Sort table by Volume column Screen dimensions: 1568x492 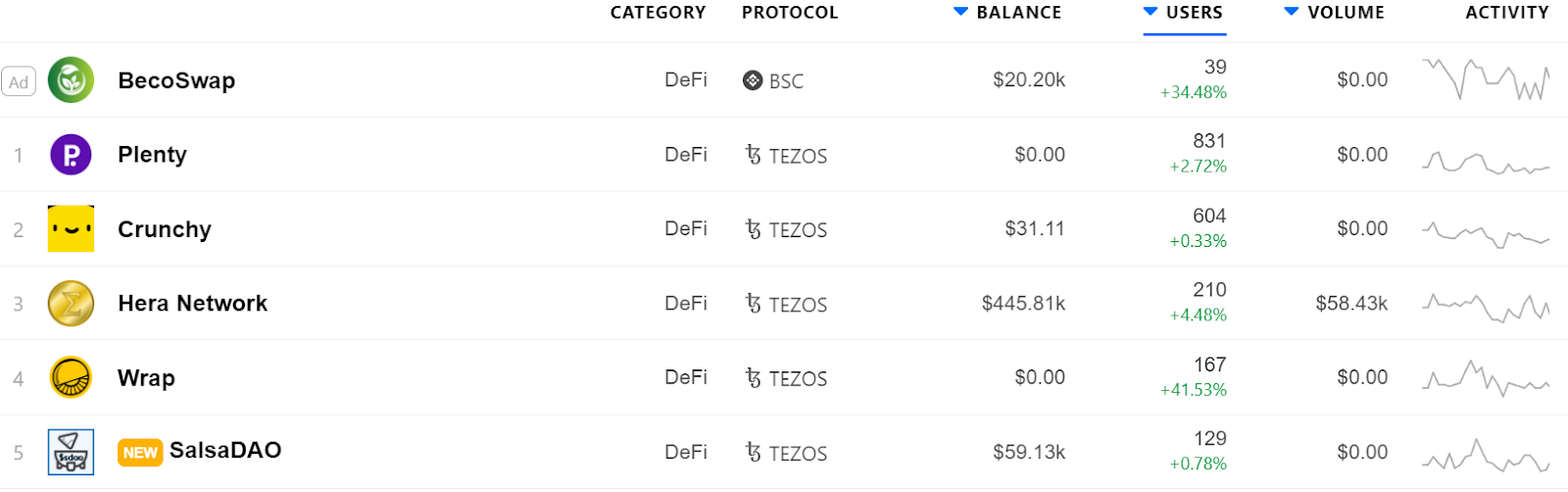1345,13
